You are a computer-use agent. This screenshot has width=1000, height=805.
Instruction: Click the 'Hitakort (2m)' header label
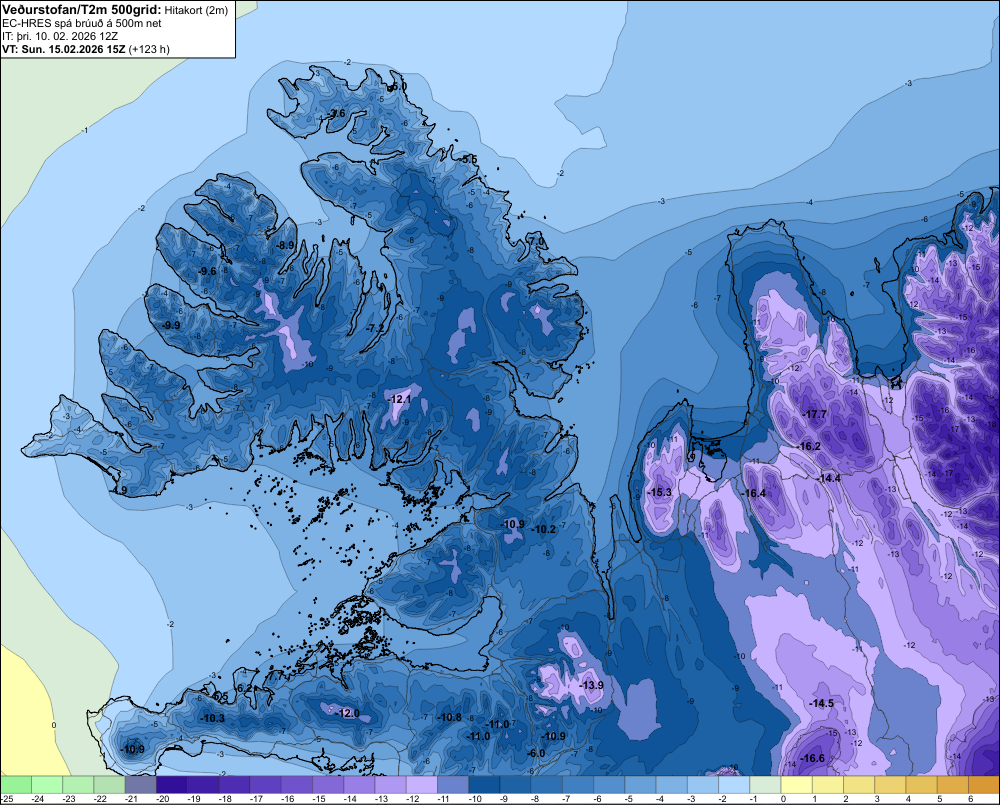tap(196, 11)
